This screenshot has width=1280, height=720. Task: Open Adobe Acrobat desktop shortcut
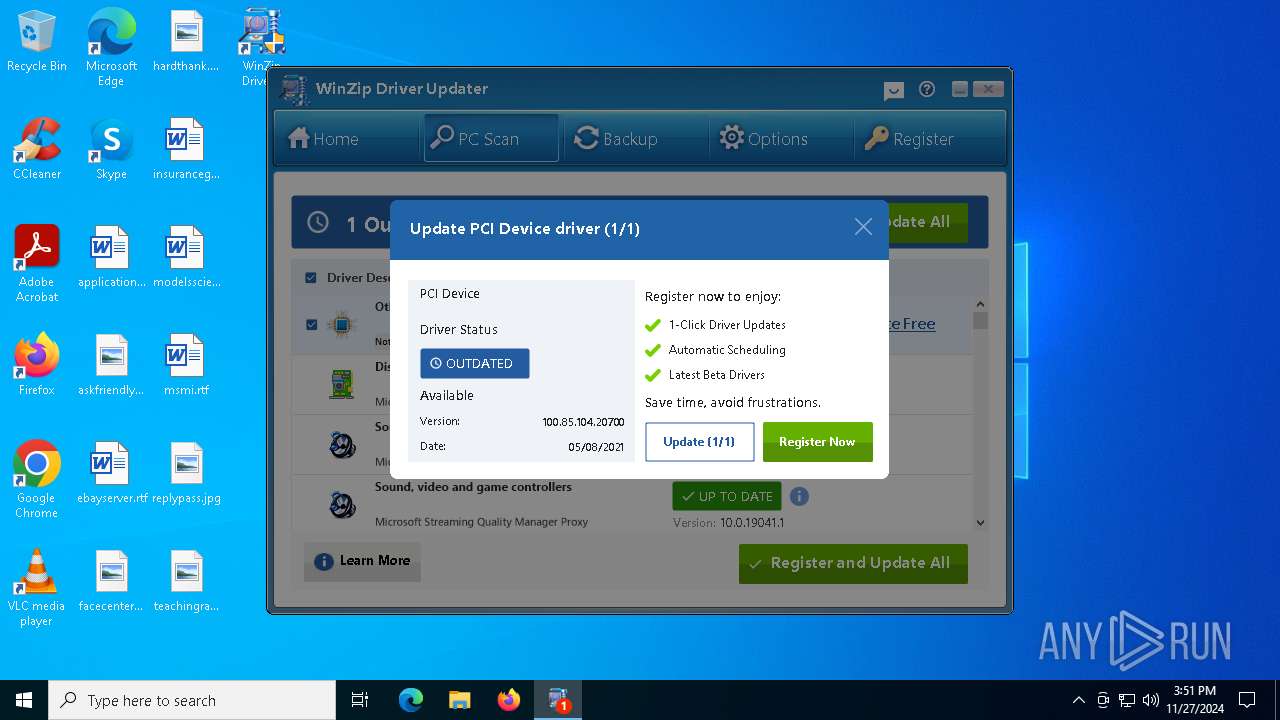click(37, 263)
